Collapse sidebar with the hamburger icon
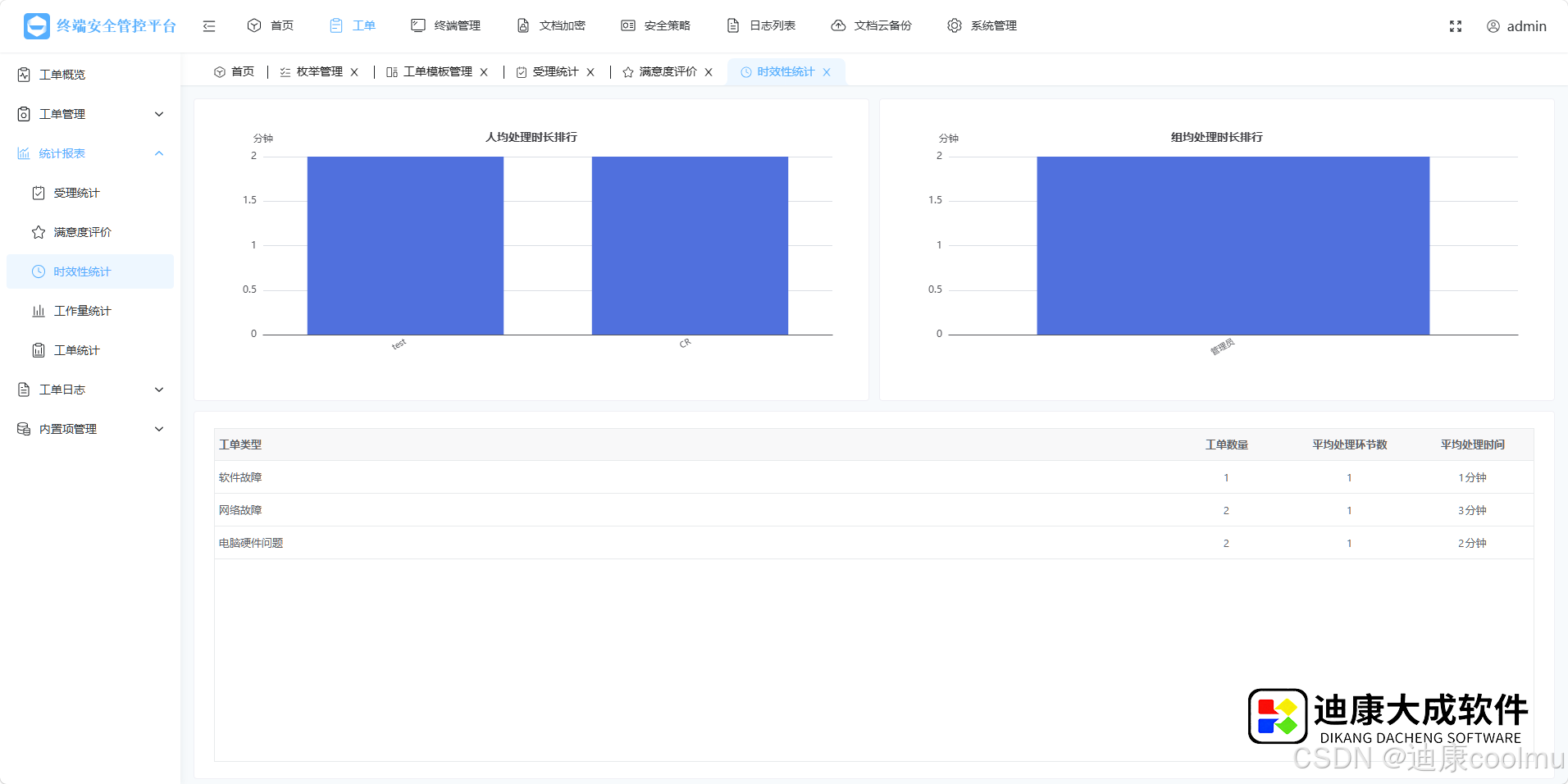This screenshot has width=1568, height=784. coord(209,26)
